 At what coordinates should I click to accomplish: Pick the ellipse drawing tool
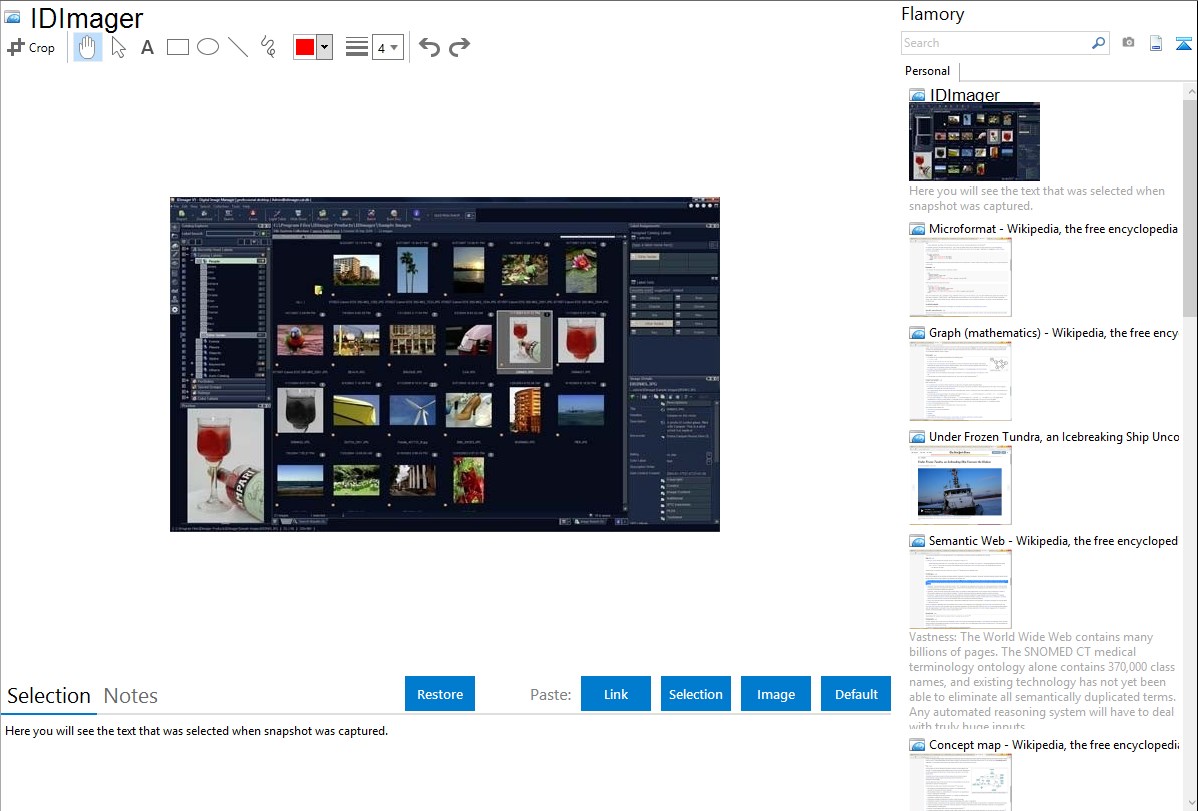coord(208,47)
